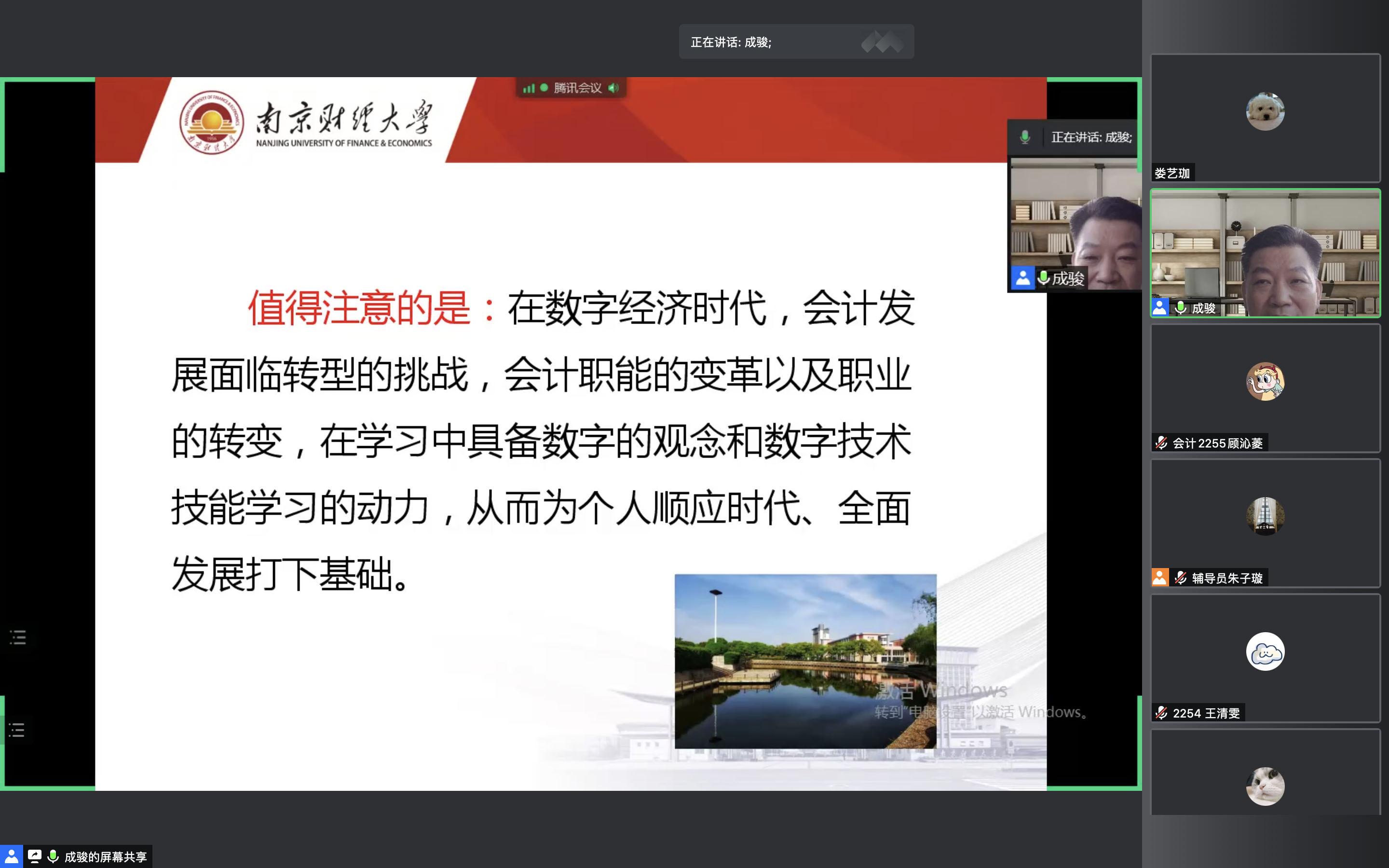Click cloud avatar on 2254 王清雯 tile
The width and height of the screenshot is (1389, 868).
(1265, 651)
